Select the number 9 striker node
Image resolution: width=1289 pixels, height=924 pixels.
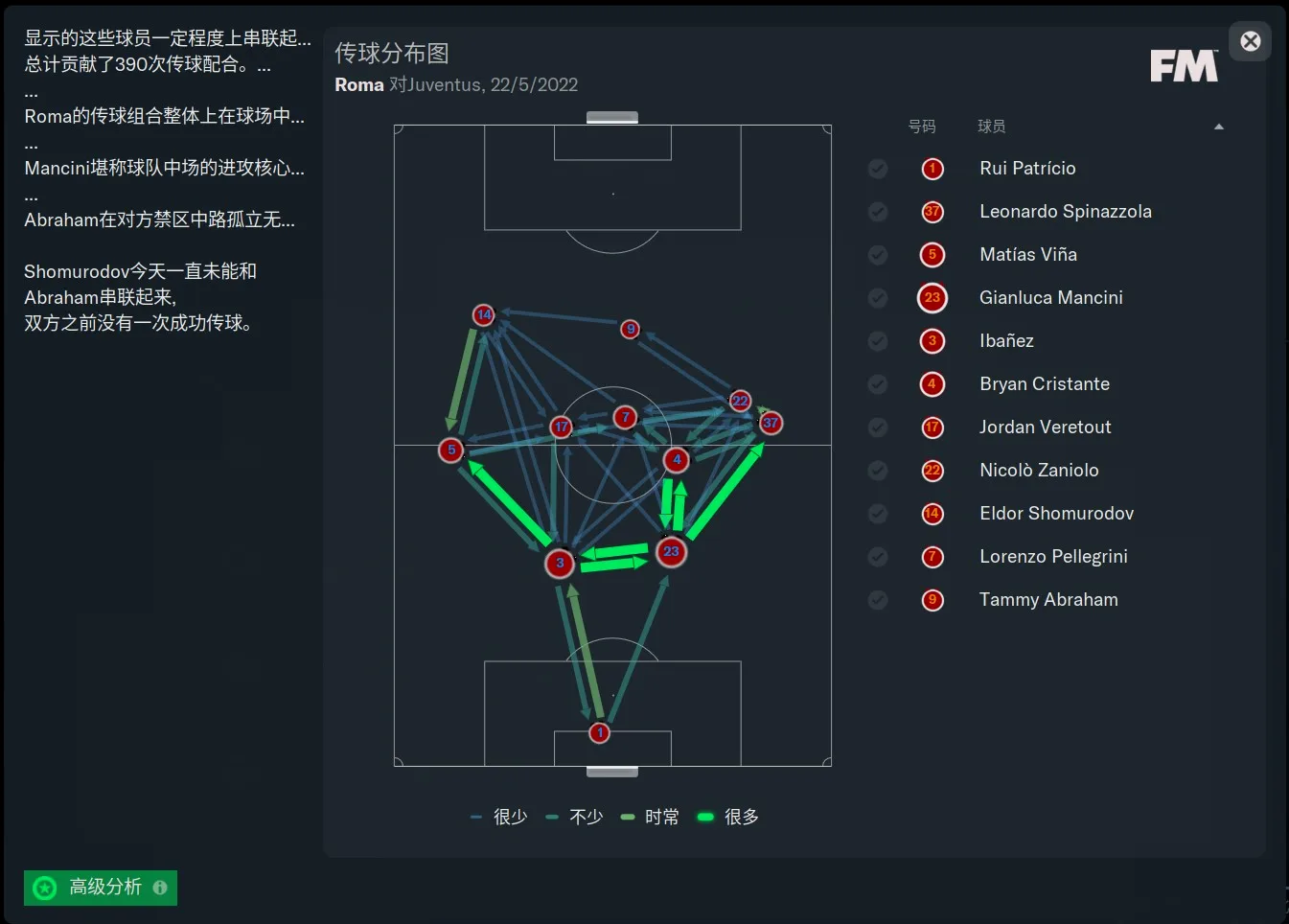630,329
